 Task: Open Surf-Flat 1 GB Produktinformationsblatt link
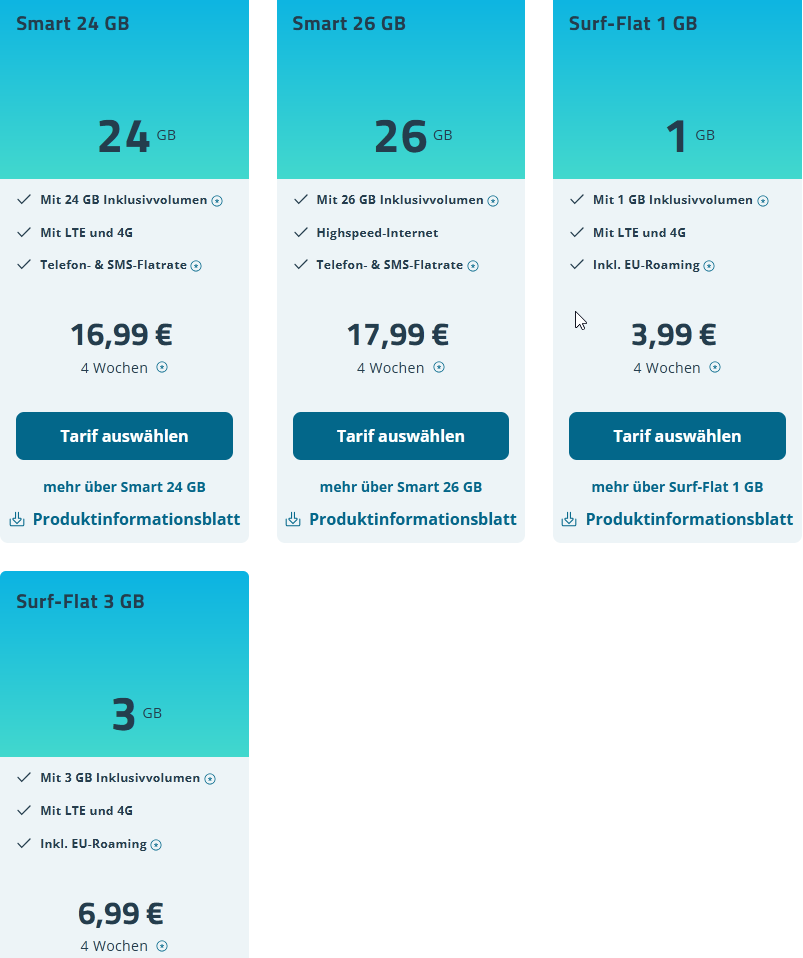coord(689,519)
